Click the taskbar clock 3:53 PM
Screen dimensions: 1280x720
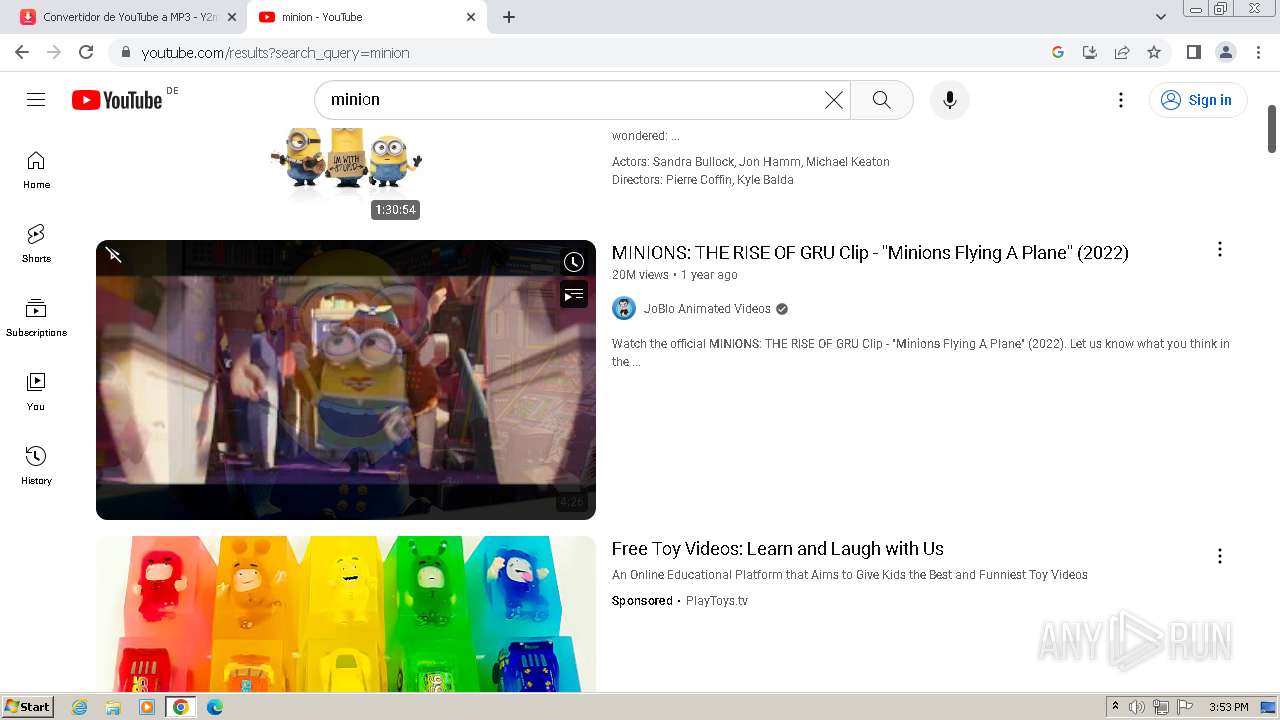1228,707
